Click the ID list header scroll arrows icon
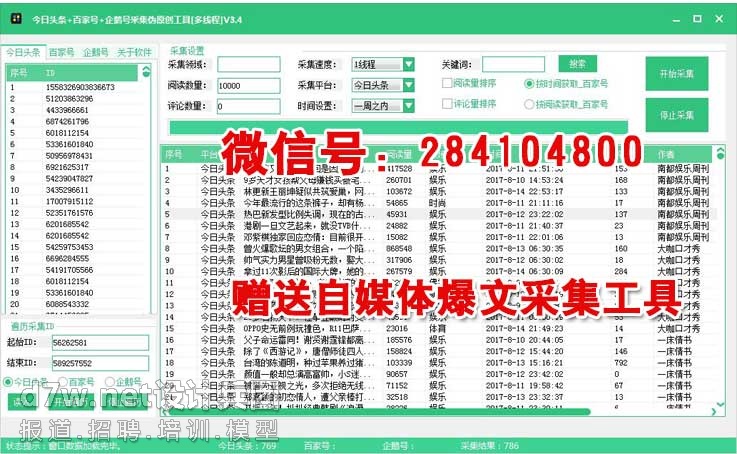737x454 pixels. (x=146, y=72)
